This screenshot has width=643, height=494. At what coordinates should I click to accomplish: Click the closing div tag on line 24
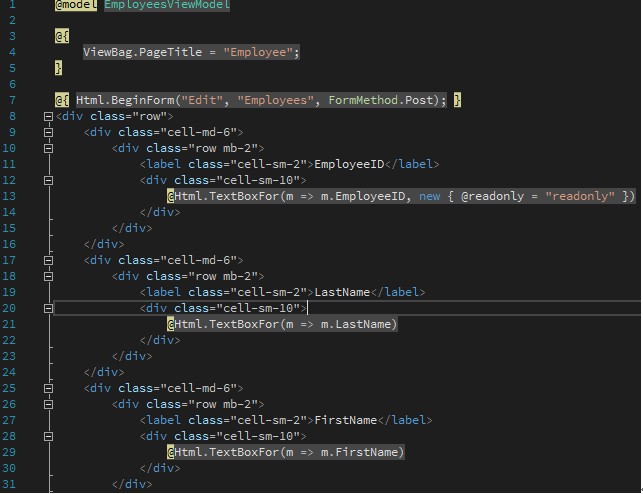(104, 372)
